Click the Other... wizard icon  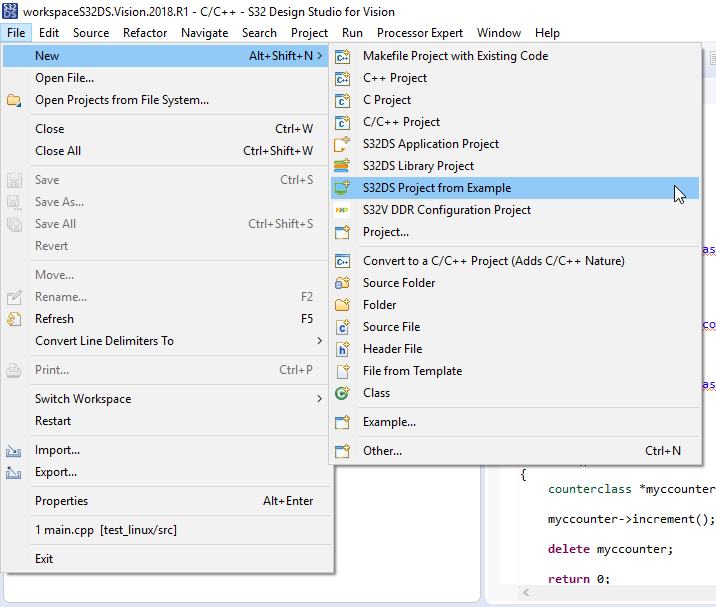point(342,451)
